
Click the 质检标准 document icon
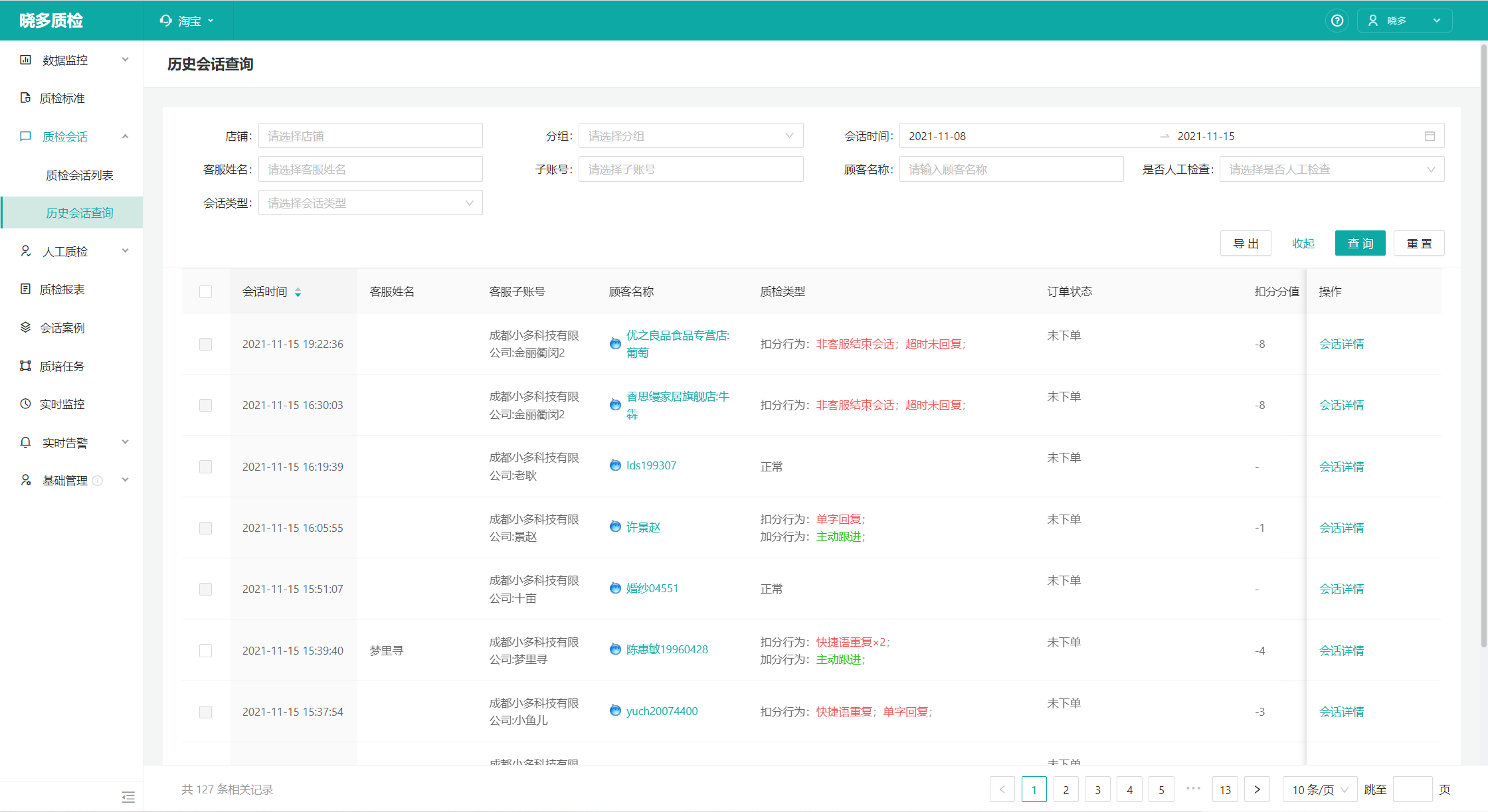click(x=25, y=98)
